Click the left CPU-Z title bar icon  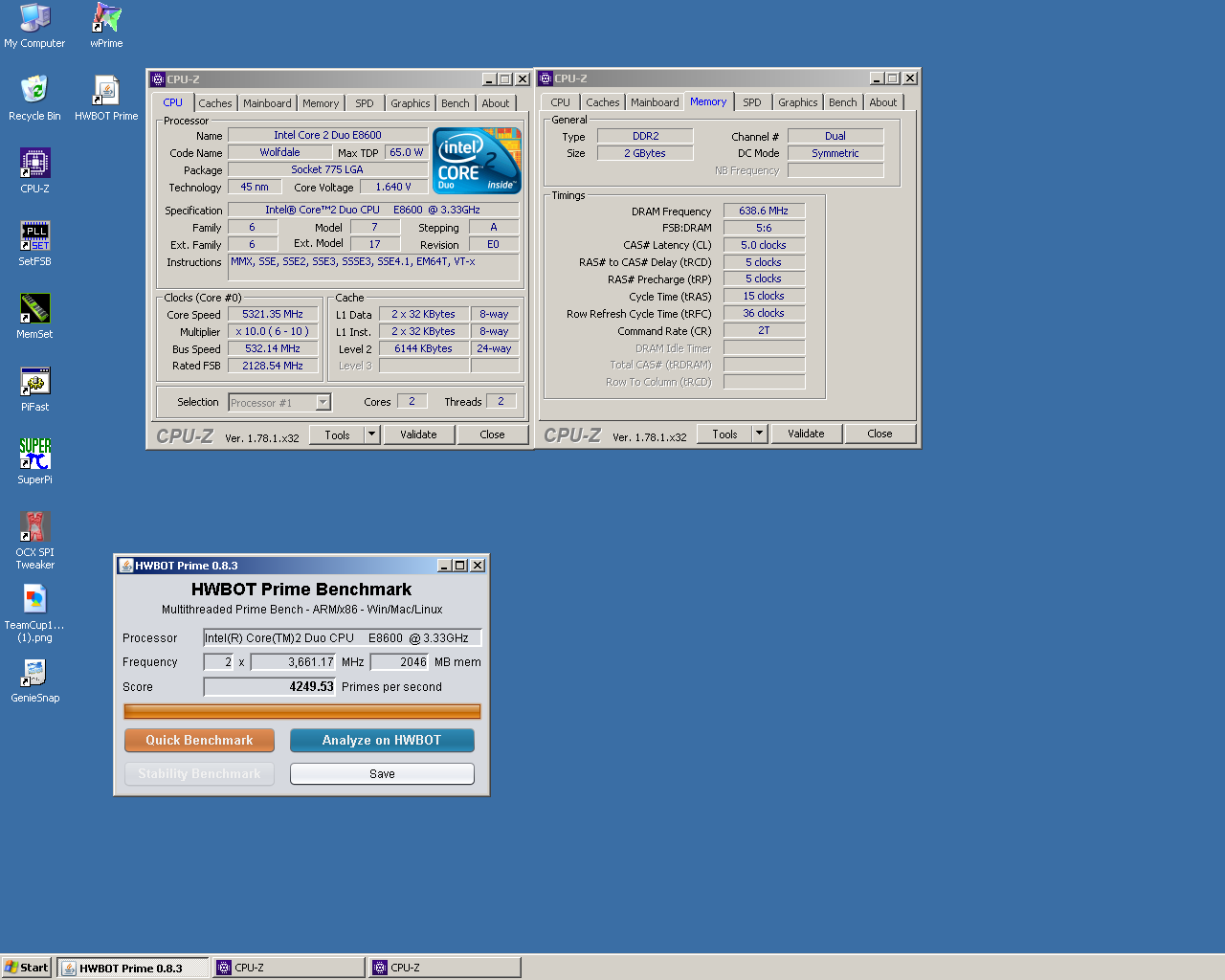(158, 79)
